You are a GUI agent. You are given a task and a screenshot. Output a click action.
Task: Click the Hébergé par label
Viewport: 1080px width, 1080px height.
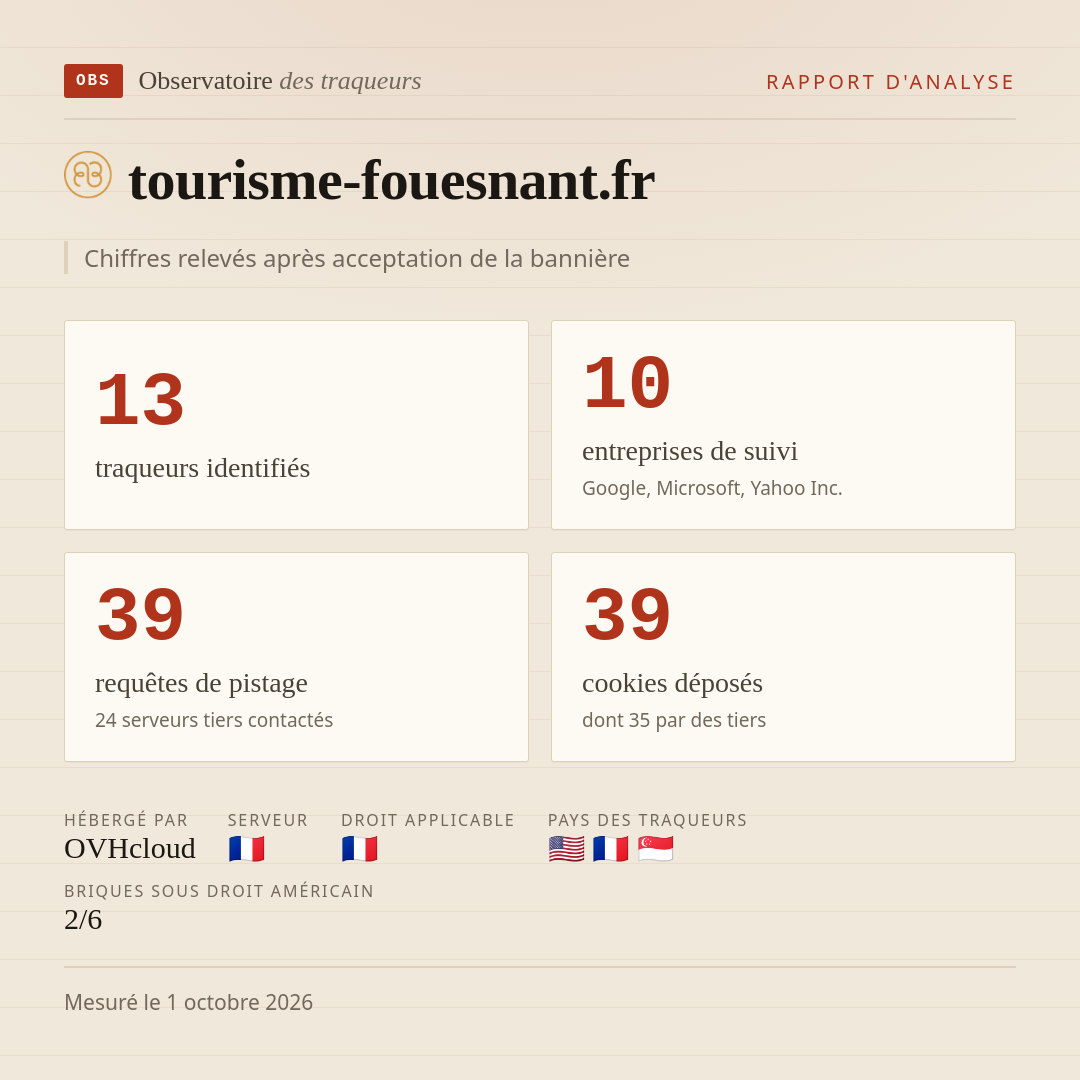click(x=126, y=820)
